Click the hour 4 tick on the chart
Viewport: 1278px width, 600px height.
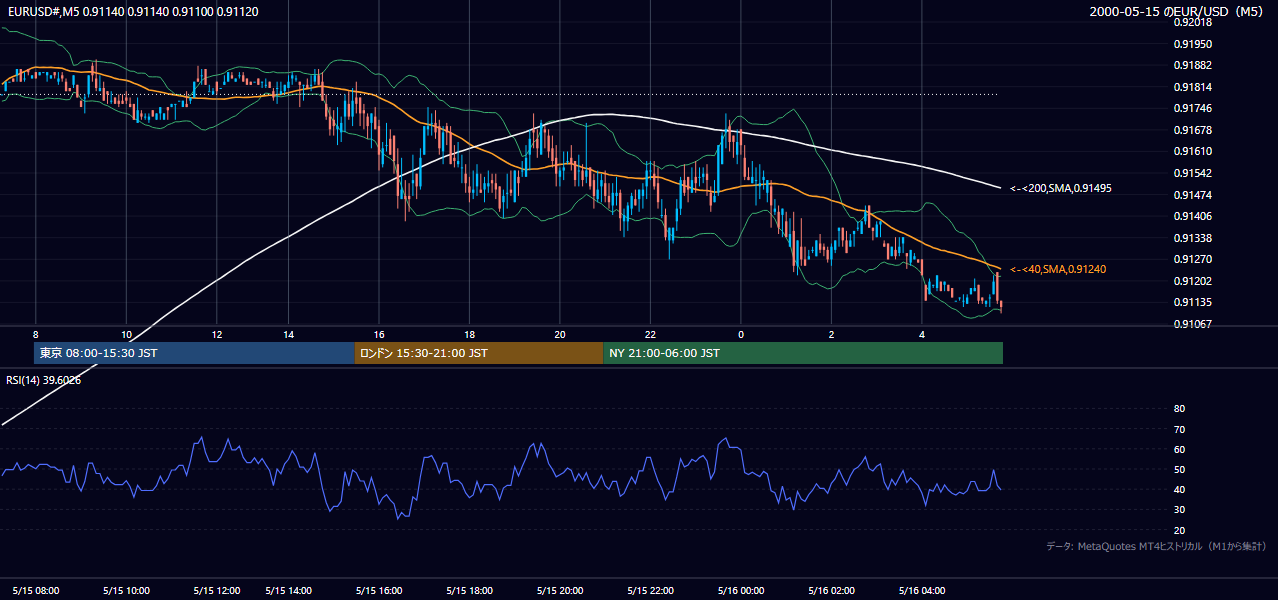click(x=922, y=334)
